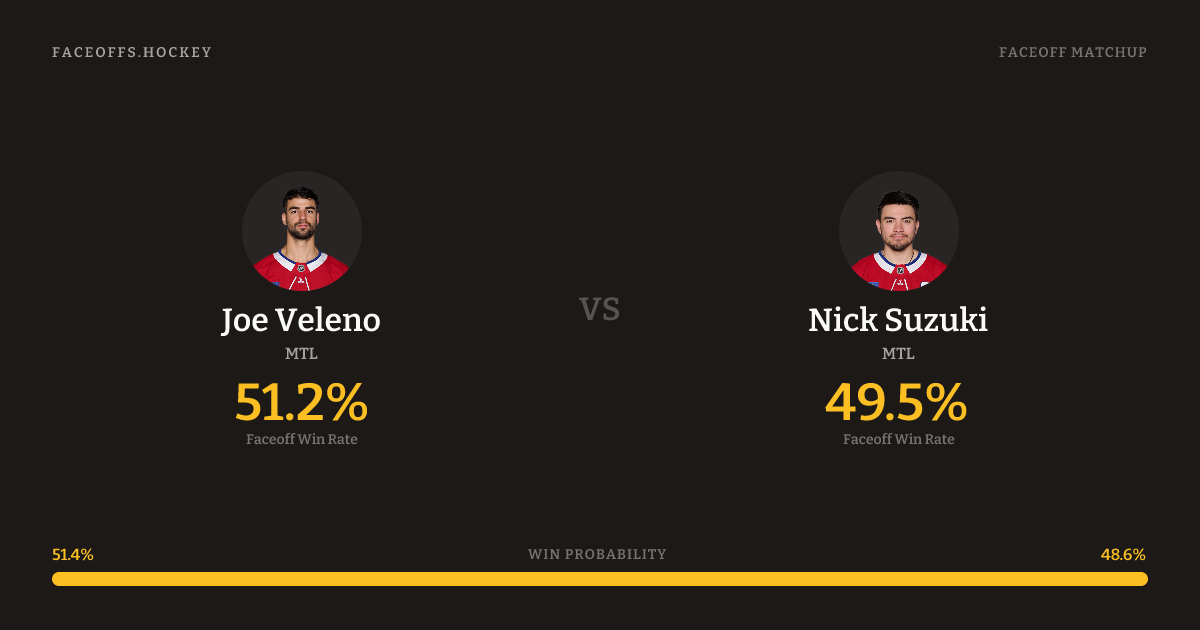Click the MTL team label under Nick Suzuki
This screenshot has height=630, width=1200.
click(x=898, y=354)
